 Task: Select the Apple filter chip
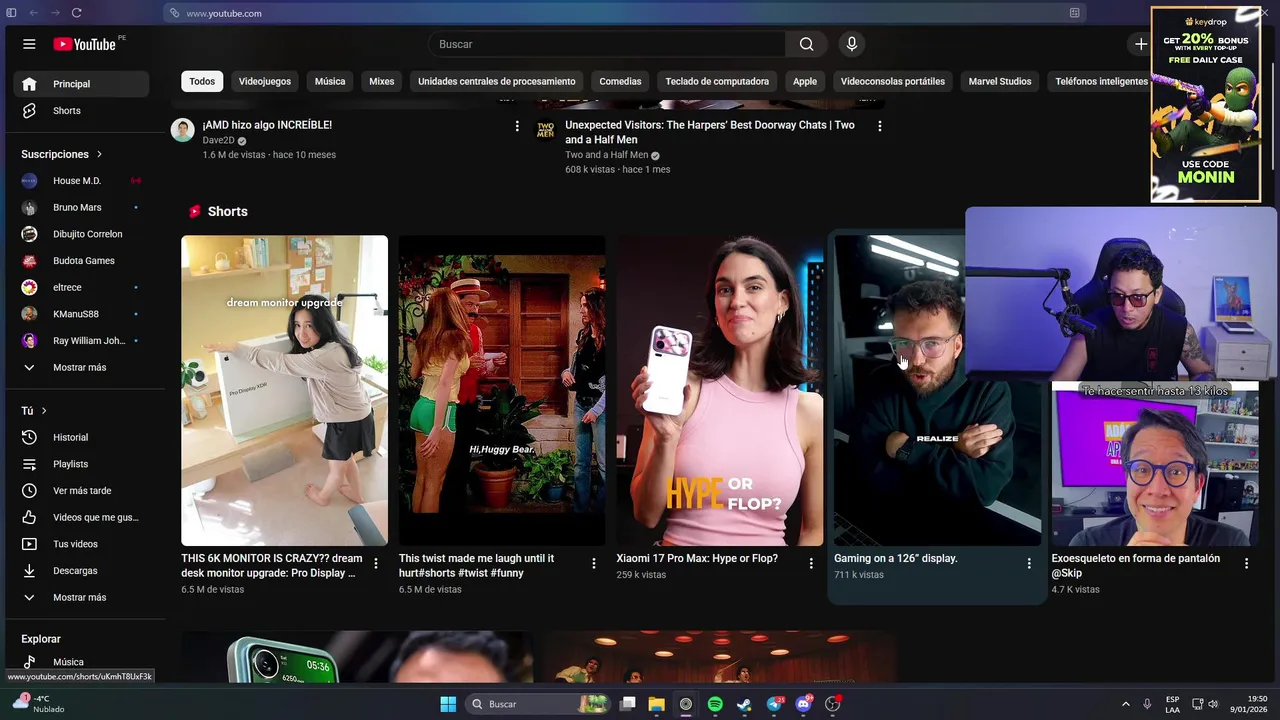[805, 81]
